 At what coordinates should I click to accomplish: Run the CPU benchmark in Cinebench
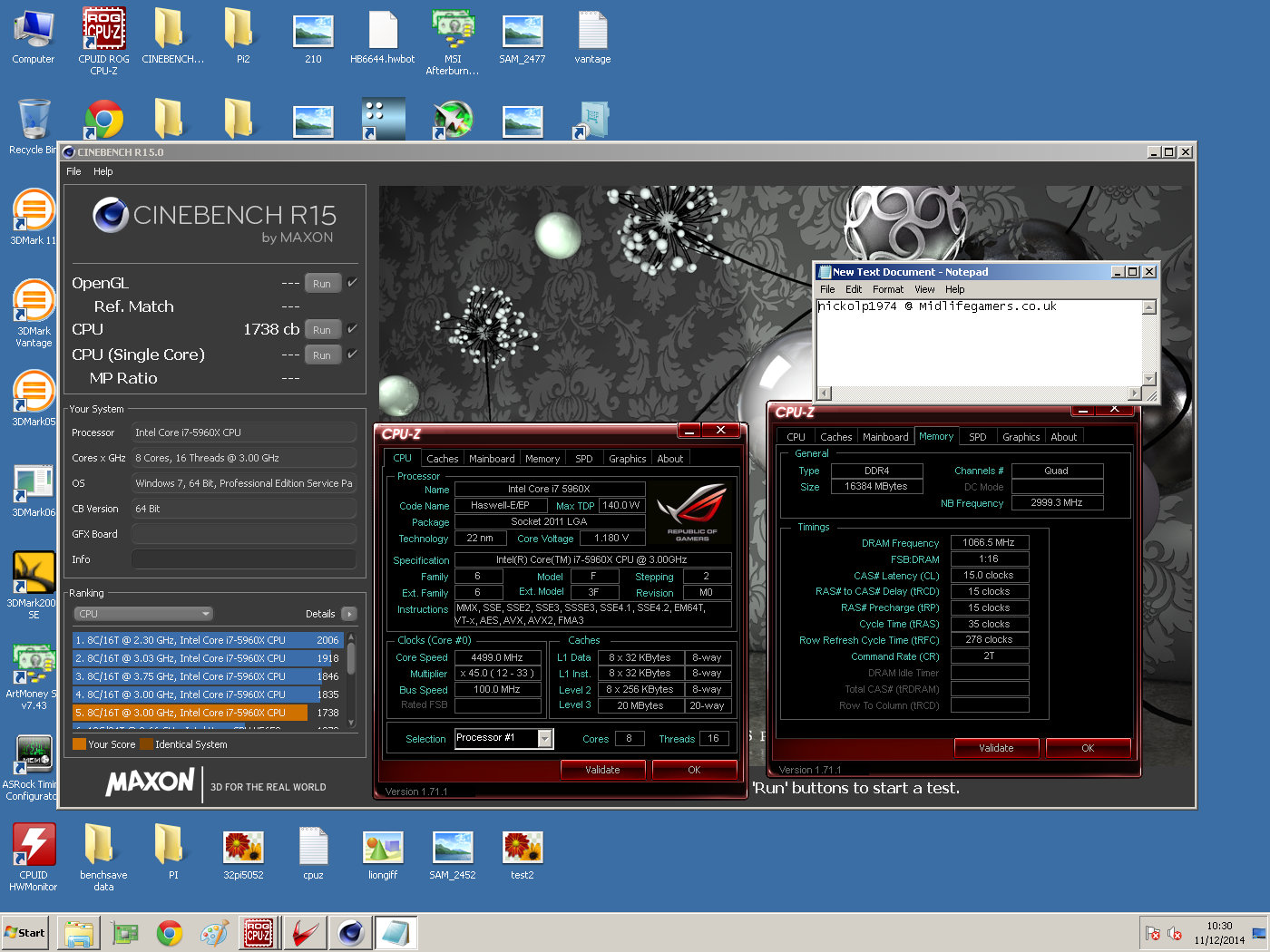(322, 329)
